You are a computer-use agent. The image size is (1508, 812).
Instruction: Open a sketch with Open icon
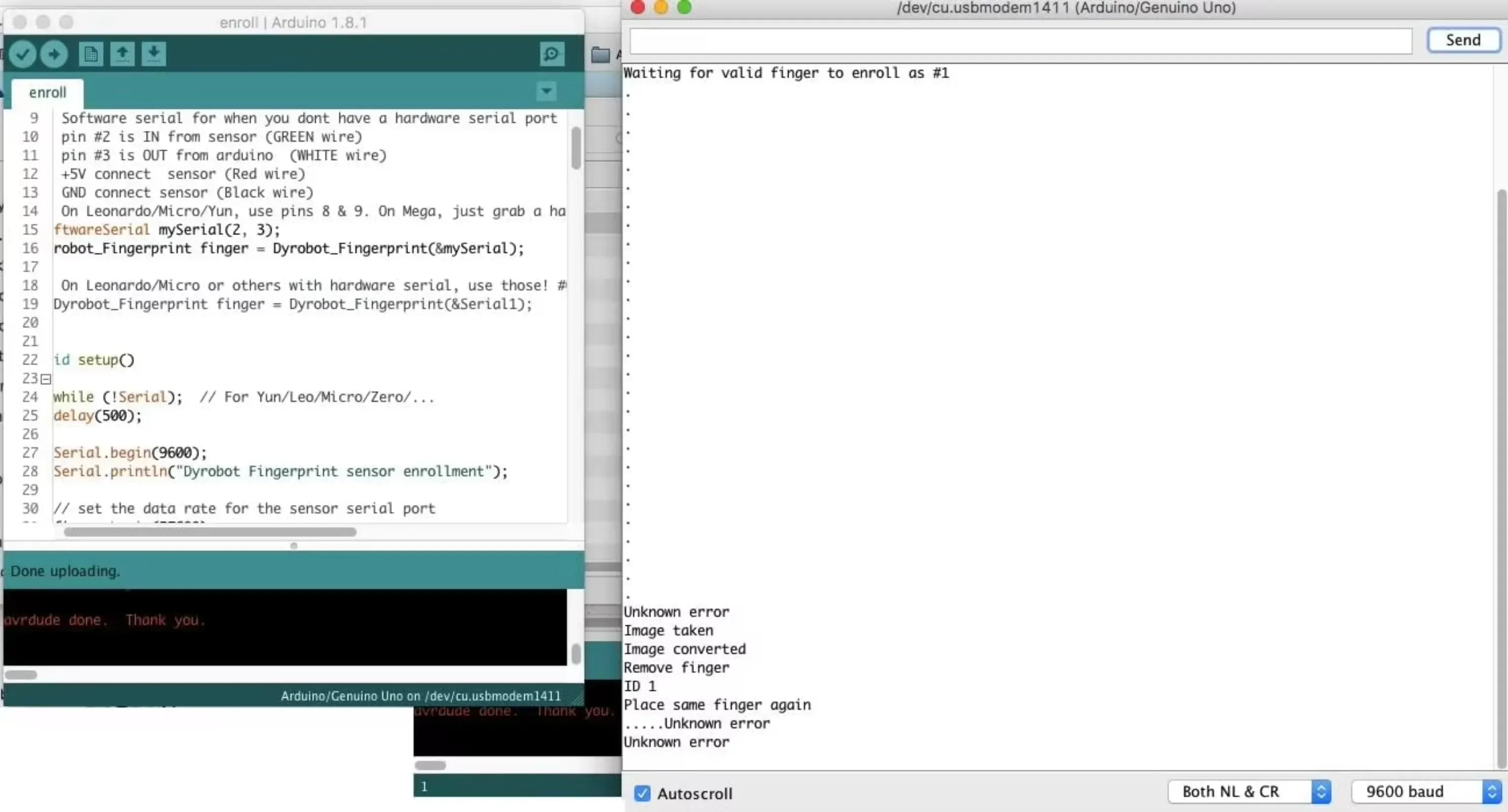click(122, 54)
